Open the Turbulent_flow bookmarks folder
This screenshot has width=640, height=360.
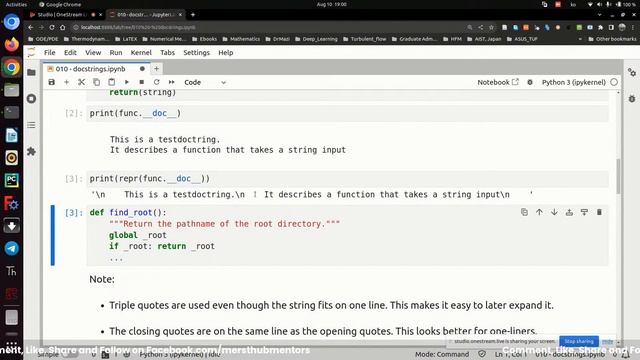tap(365, 39)
